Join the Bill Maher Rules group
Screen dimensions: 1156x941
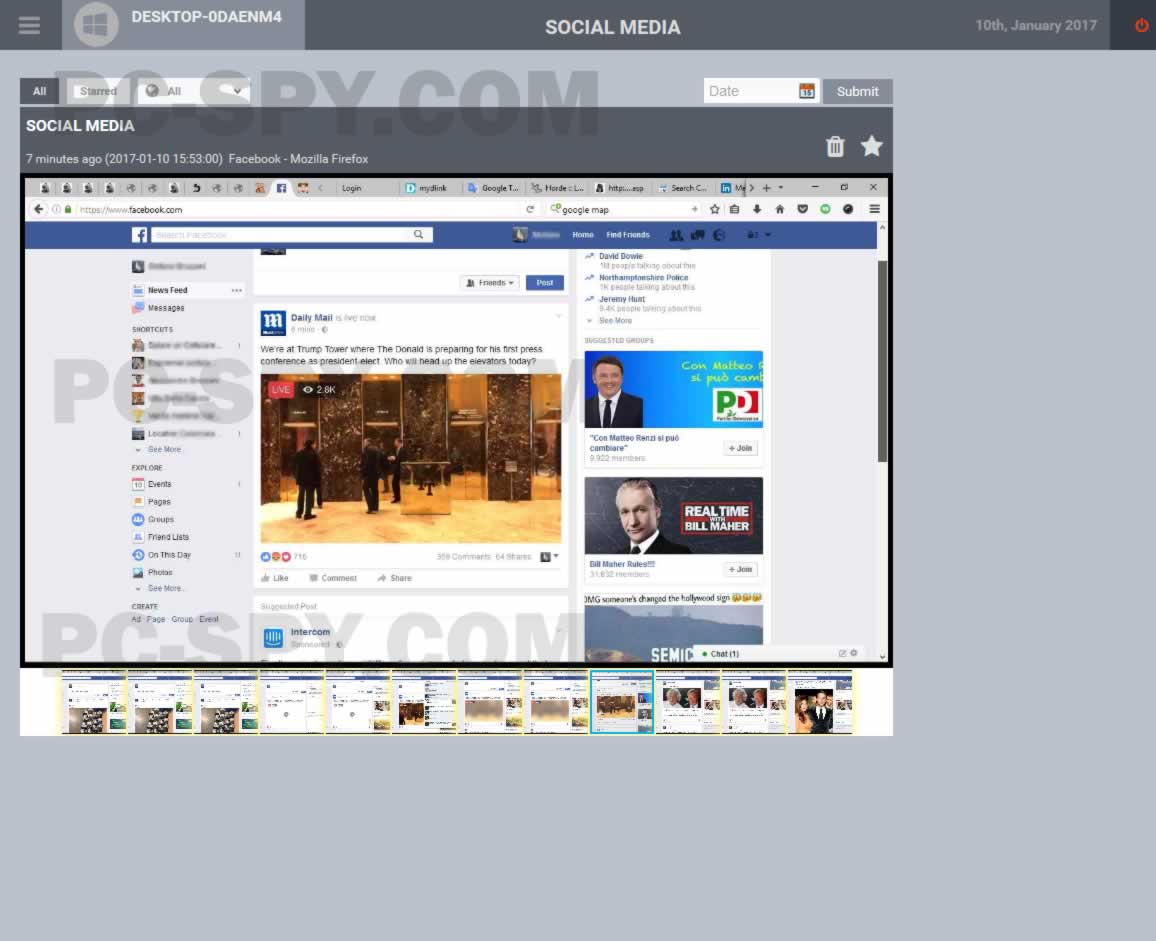tap(740, 569)
